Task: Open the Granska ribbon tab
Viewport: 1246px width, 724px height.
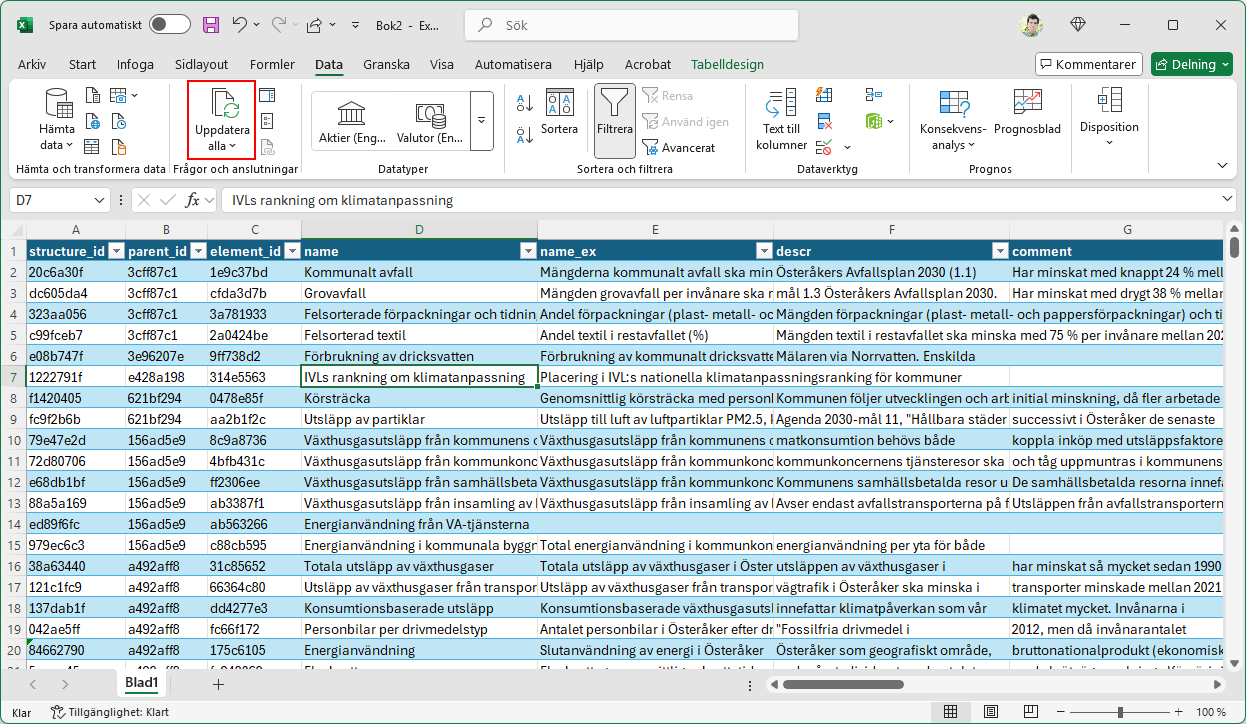Action: pyautogui.click(x=386, y=64)
